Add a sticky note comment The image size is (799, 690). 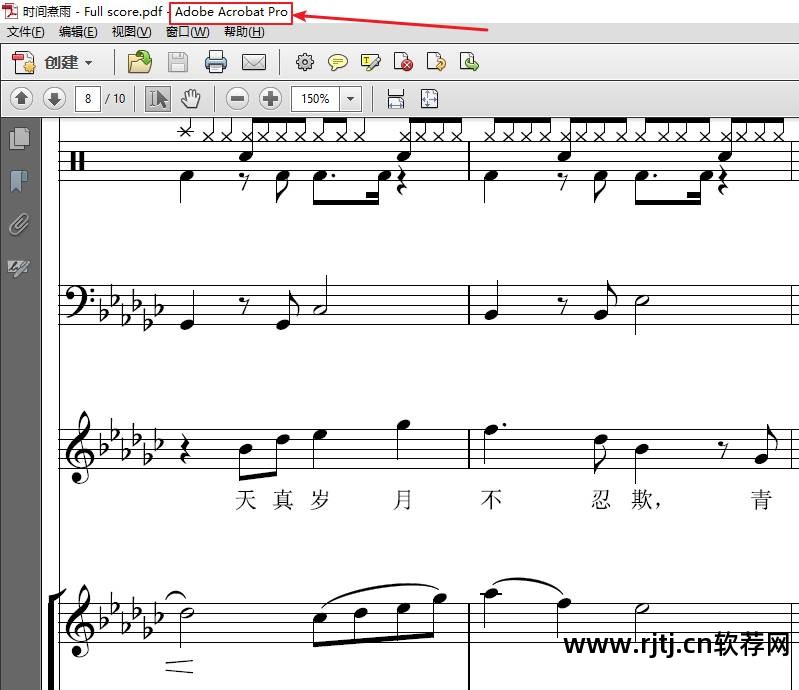click(x=337, y=62)
